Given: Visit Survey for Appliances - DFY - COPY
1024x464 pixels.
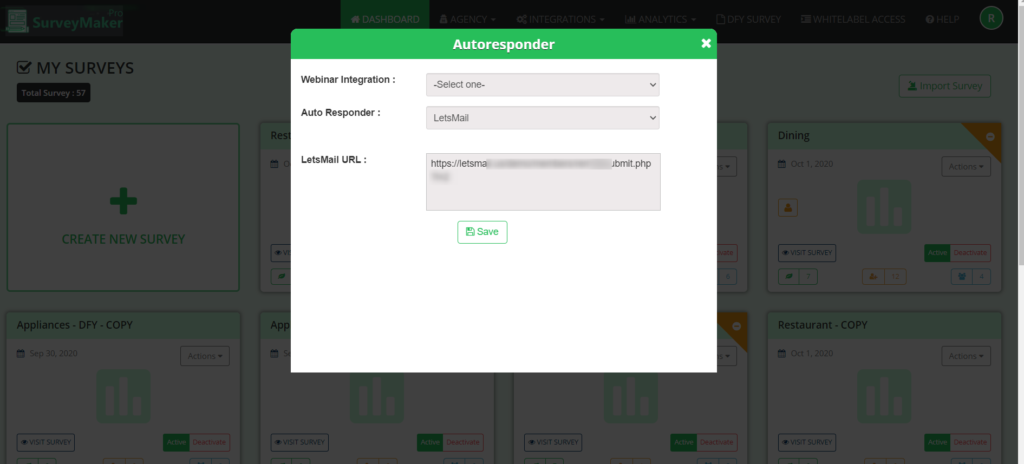Looking at the screenshot, I should point(46,442).
